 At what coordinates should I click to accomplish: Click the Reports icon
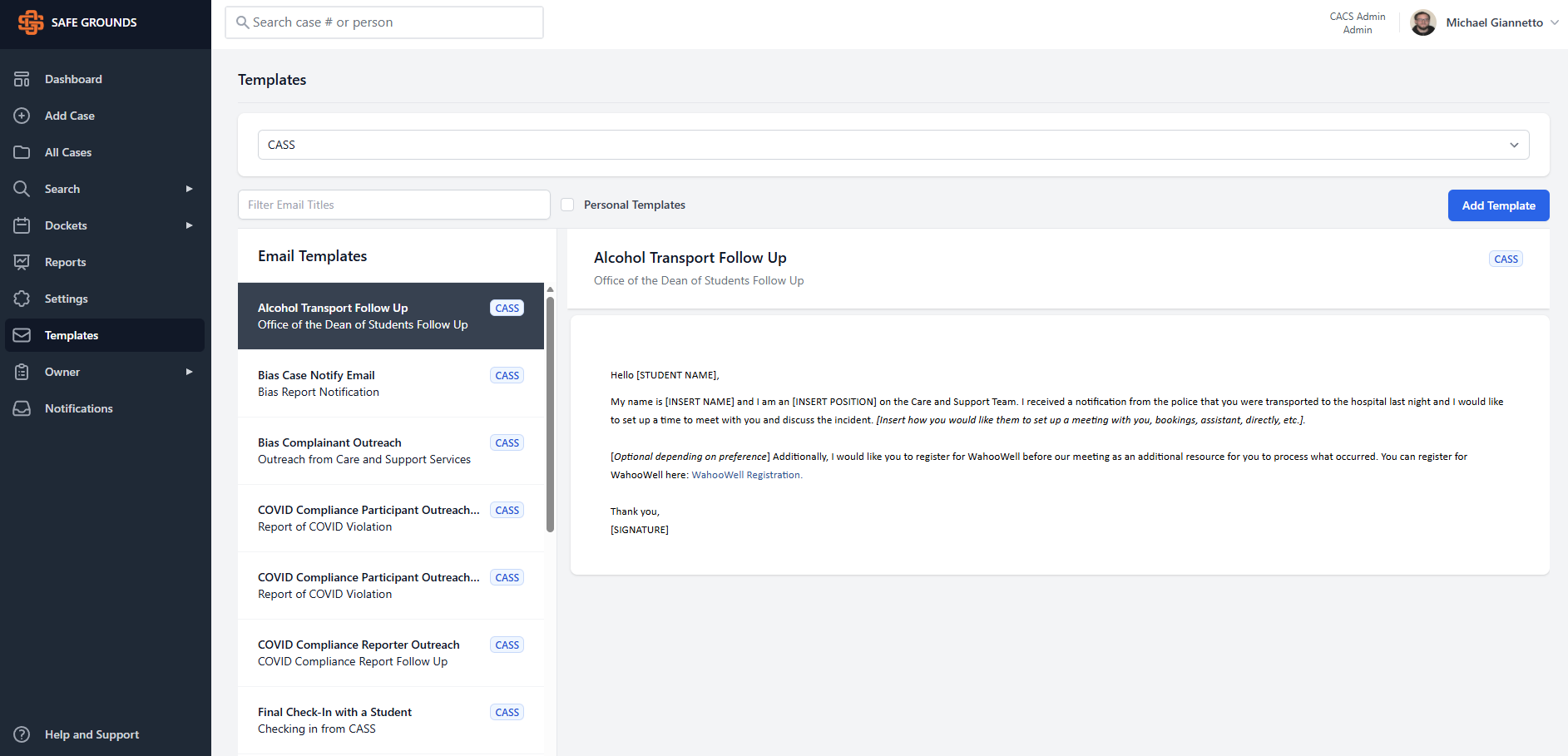[22, 262]
